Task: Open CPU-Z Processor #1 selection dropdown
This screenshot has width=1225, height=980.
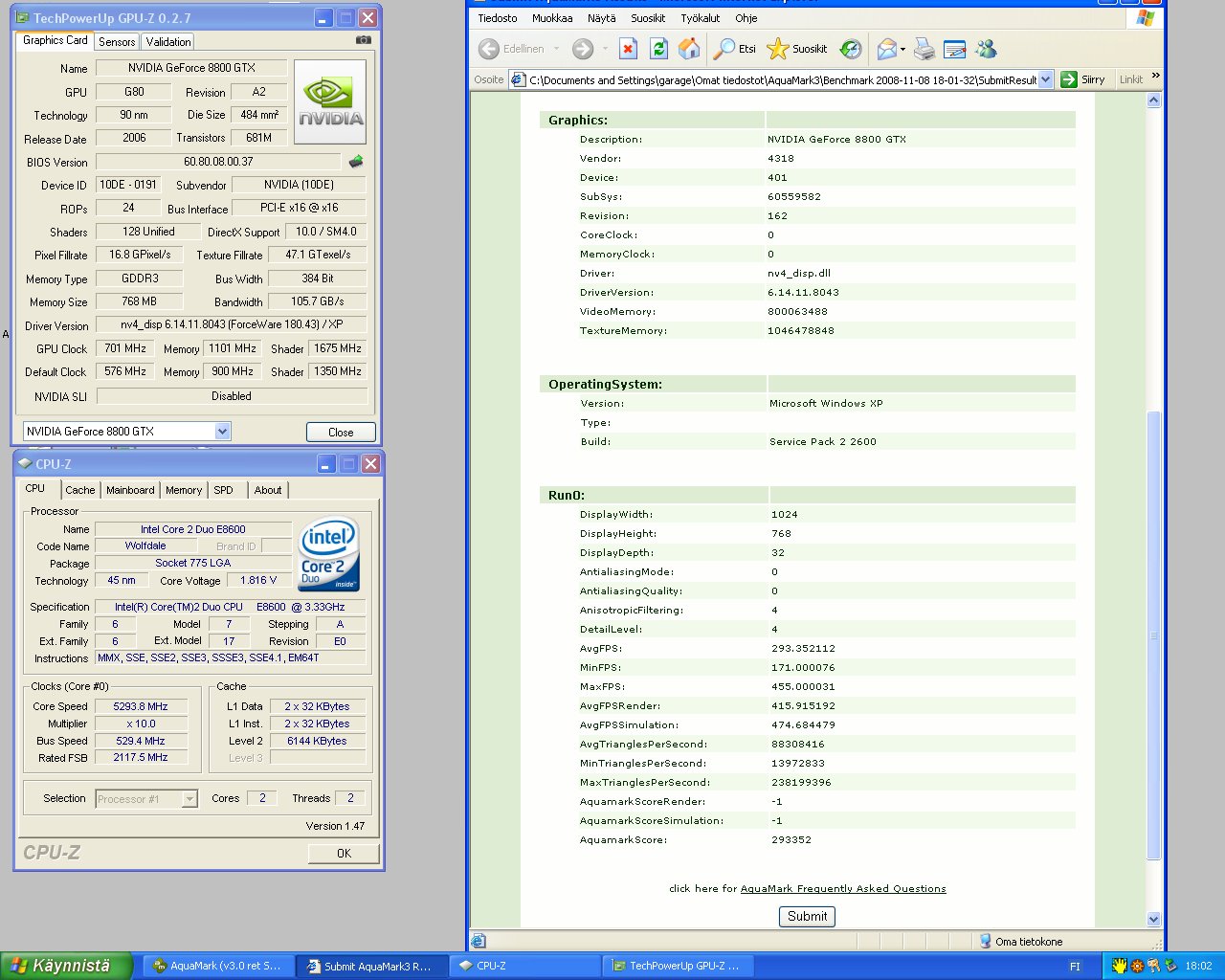Action: pyautogui.click(x=189, y=799)
